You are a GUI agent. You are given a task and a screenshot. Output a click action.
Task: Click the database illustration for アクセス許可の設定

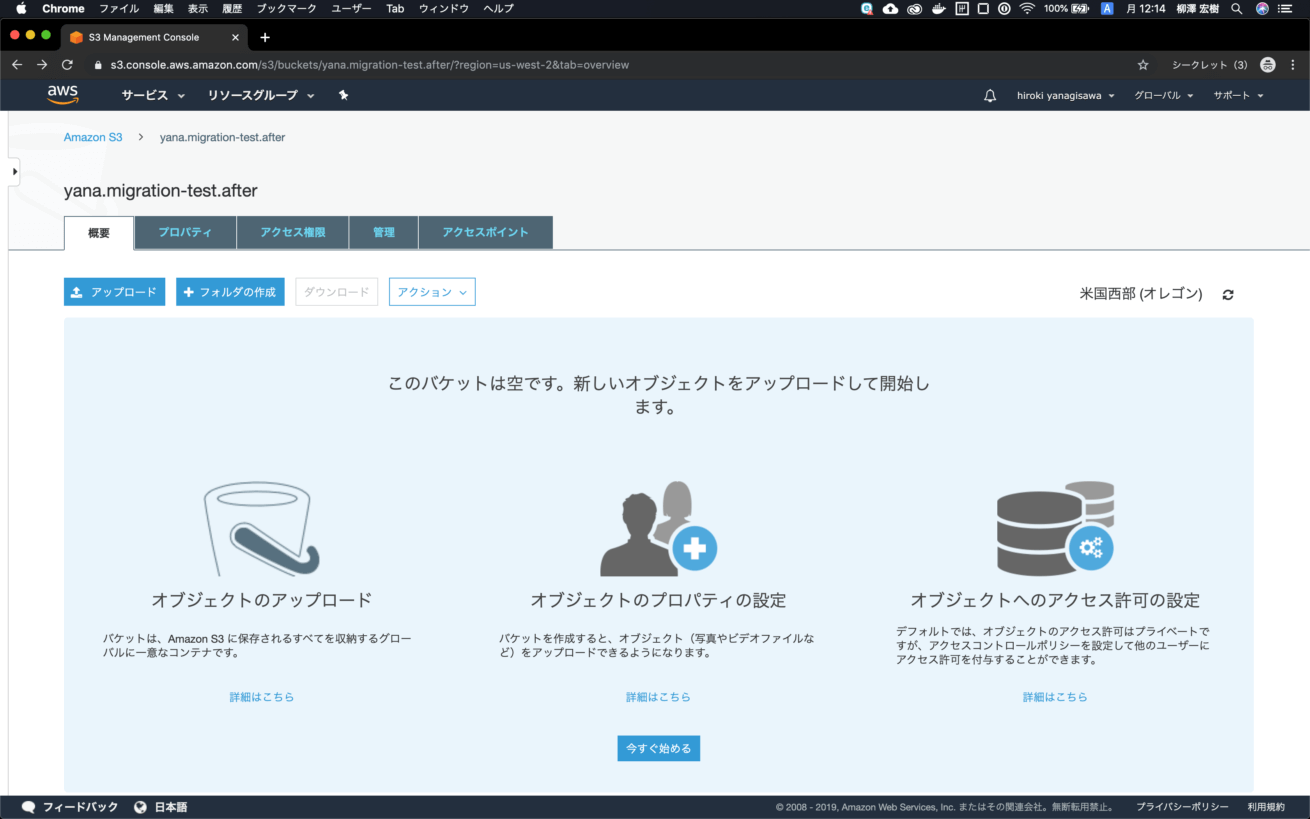pos(1055,529)
